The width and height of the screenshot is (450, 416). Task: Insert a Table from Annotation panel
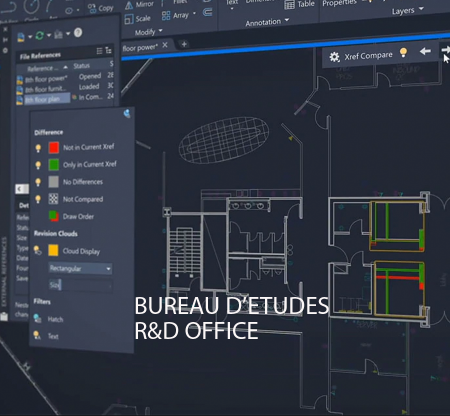[x=299, y=4]
